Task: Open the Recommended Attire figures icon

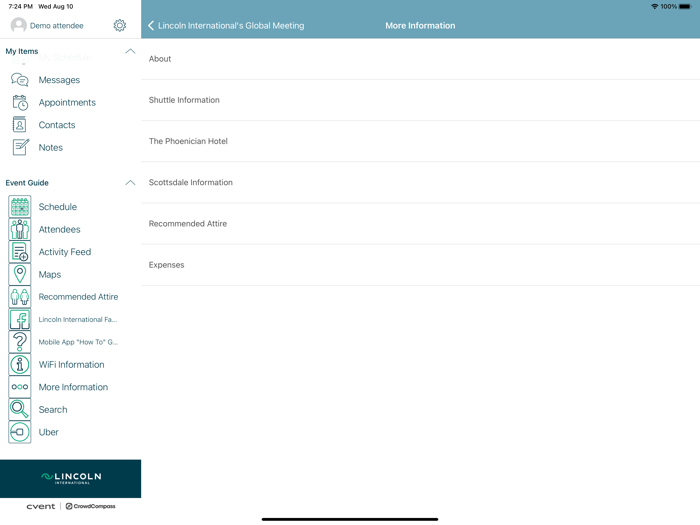Action: click(20, 297)
